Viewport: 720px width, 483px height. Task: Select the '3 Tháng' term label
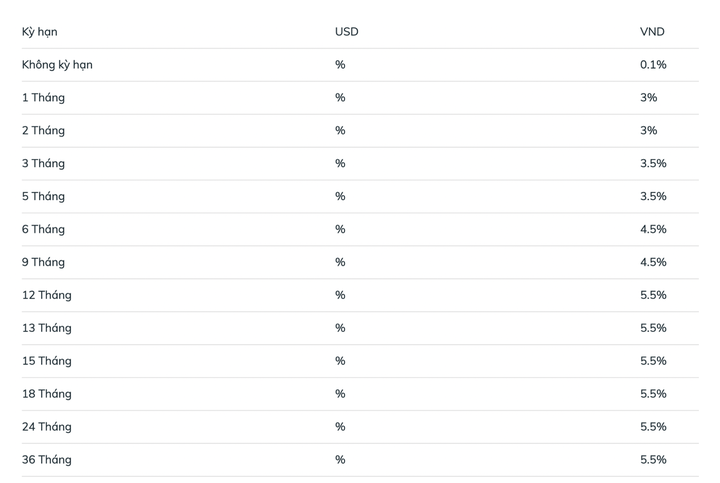[x=43, y=163]
